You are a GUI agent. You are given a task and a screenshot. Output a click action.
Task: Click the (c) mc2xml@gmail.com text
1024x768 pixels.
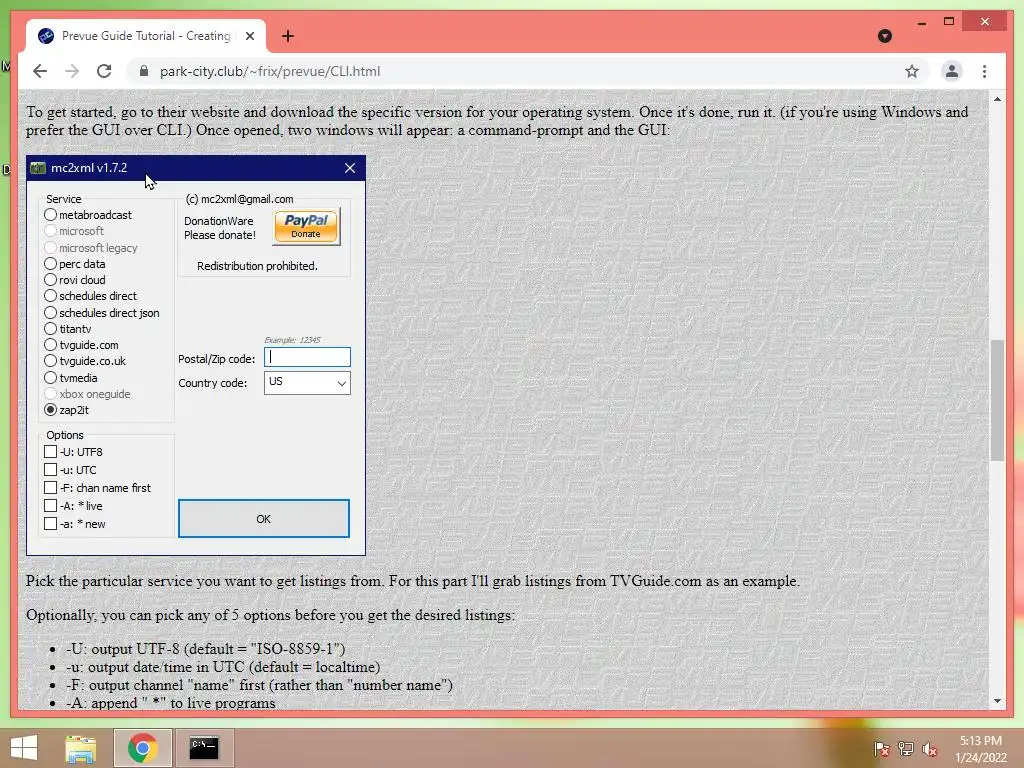click(x=240, y=199)
